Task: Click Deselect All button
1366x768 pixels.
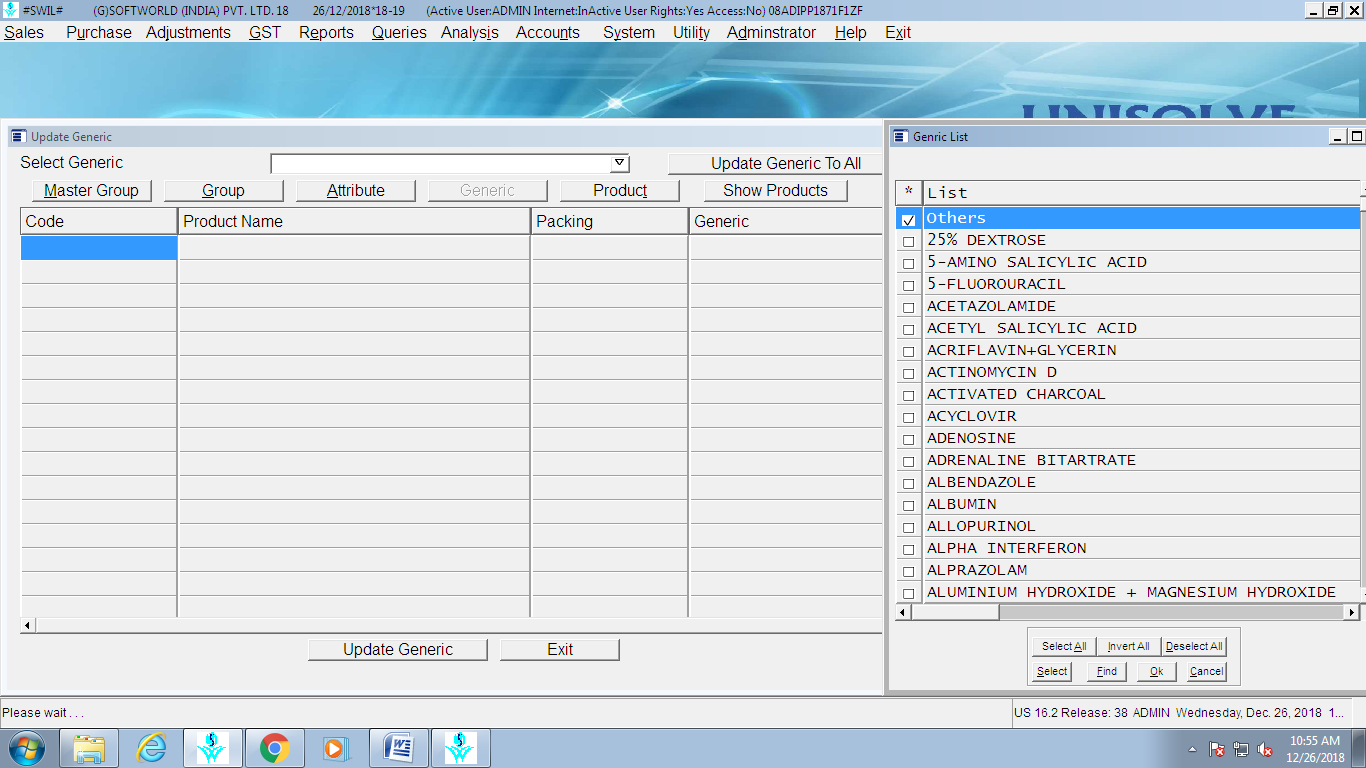Action: pyautogui.click(x=1194, y=646)
